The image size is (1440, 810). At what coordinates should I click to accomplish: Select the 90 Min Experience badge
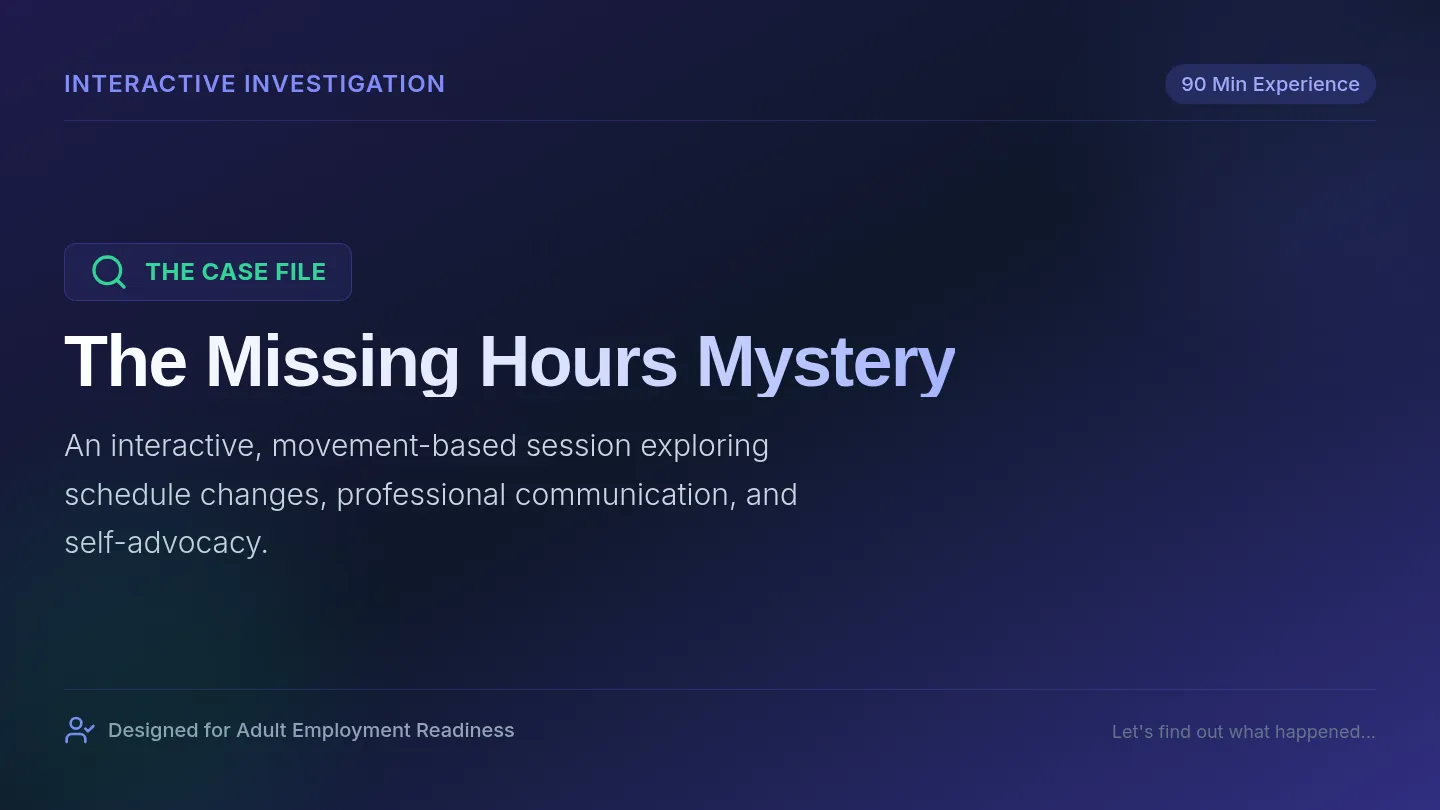(x=1270, y=84)
